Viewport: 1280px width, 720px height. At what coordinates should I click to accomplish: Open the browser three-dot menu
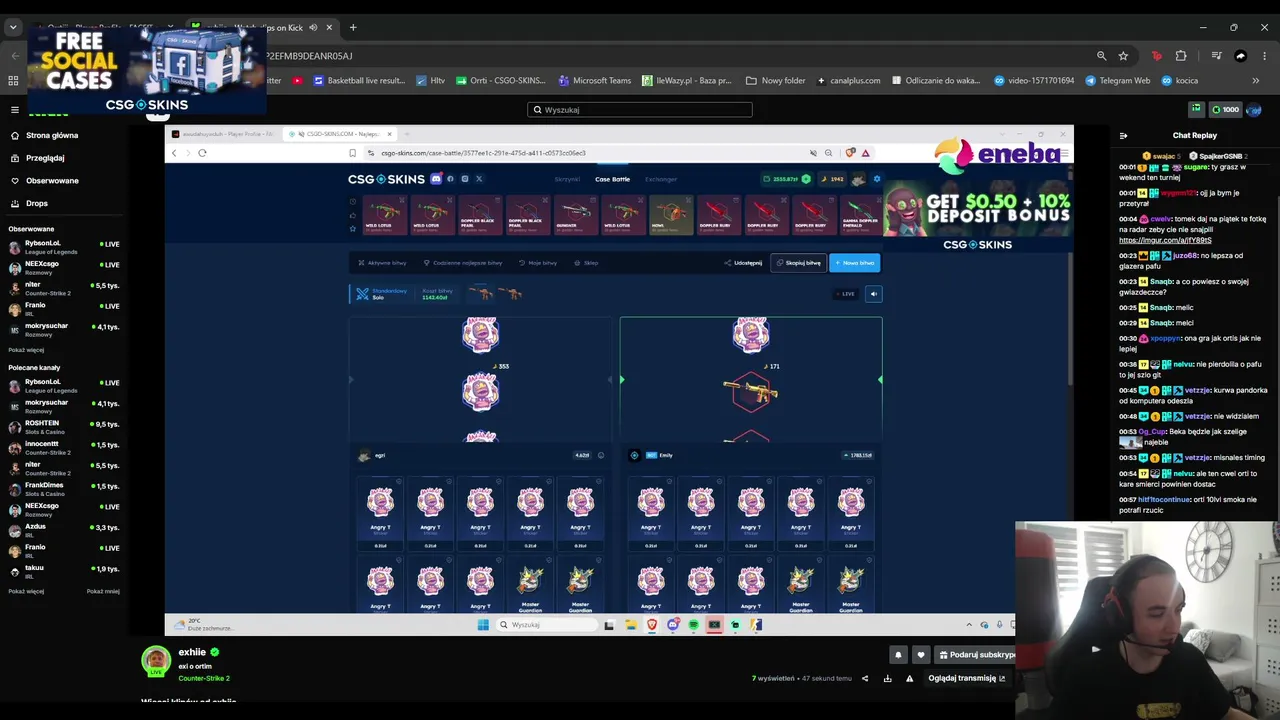(1265, 56)
